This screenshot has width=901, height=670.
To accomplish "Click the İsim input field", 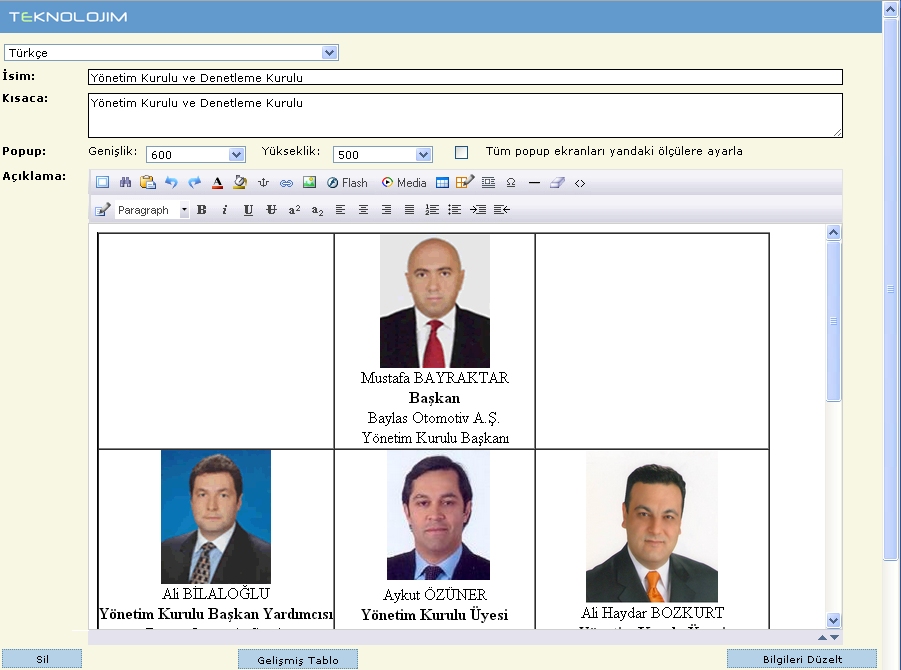I will point(465,77).
